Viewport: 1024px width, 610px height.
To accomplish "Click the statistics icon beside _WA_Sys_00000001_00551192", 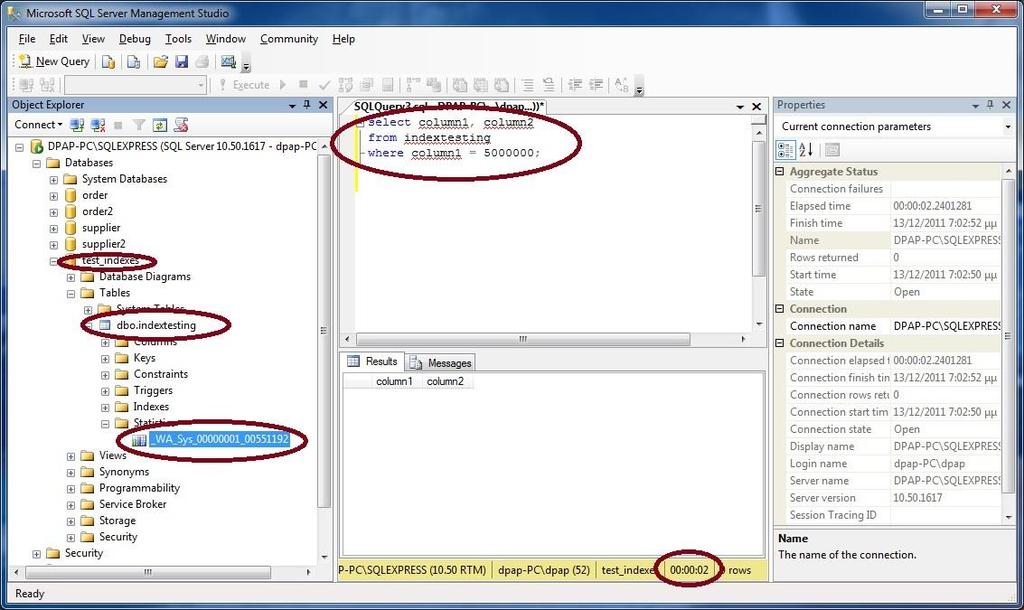I will [x=139, y=440].
